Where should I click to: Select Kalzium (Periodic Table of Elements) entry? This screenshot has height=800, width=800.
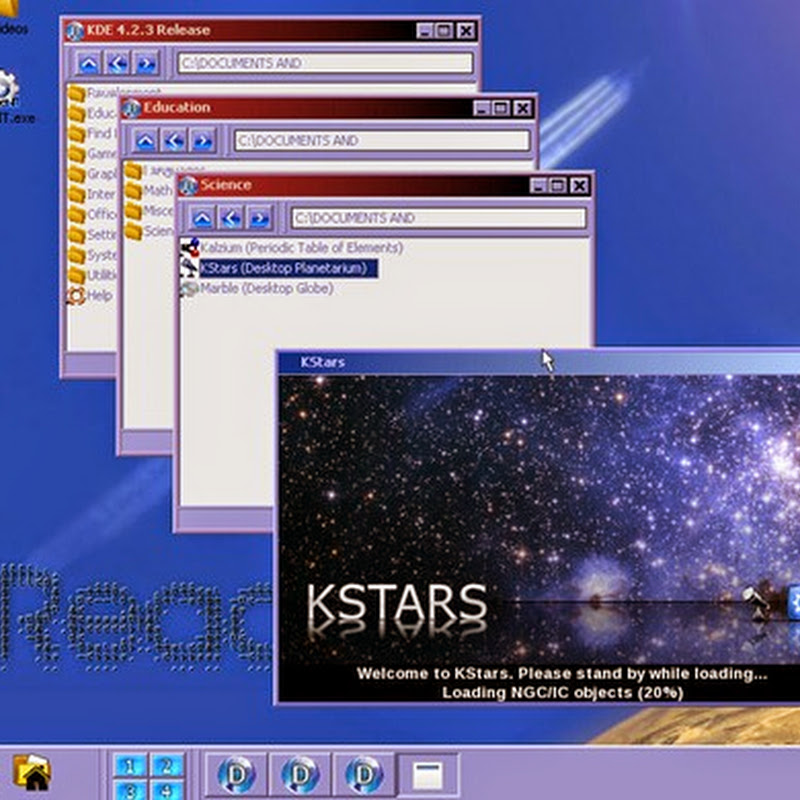292,248
